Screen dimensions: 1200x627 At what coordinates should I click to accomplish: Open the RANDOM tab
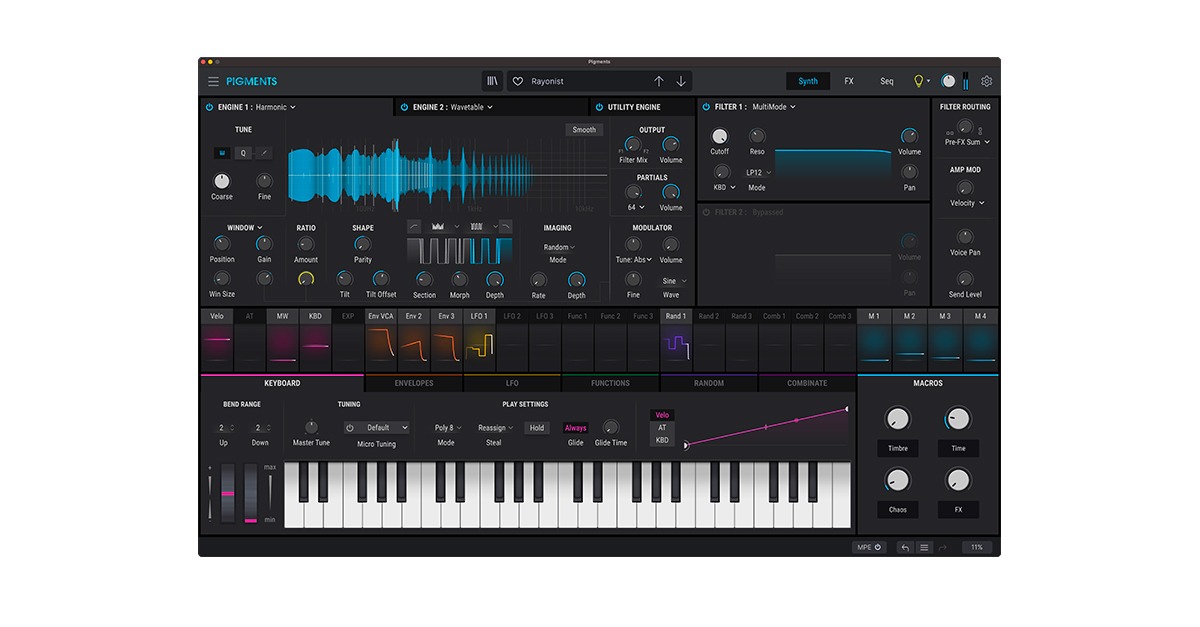click(x=709, y=383)
